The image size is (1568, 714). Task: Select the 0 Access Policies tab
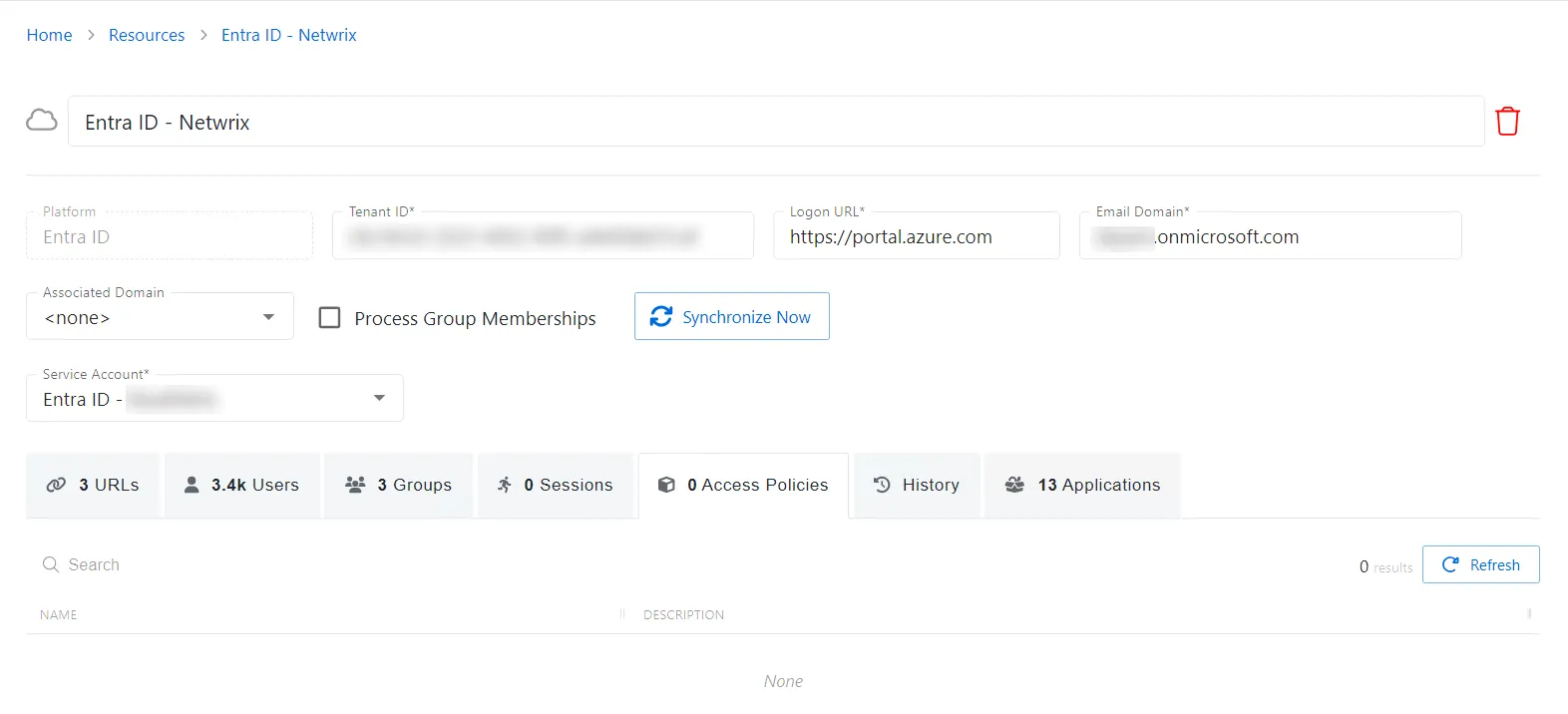[743, 485]
